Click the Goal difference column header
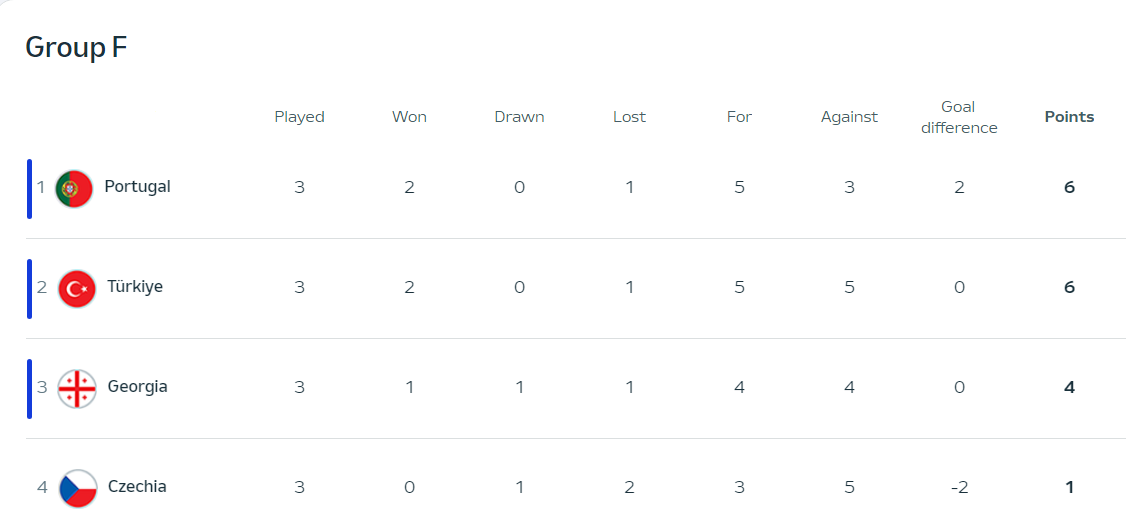Viewport: 1126px width, 531px height. [959, 118]
